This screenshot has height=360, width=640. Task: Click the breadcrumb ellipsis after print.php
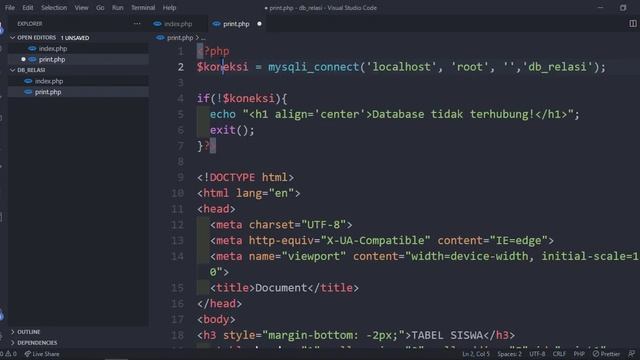203,38
